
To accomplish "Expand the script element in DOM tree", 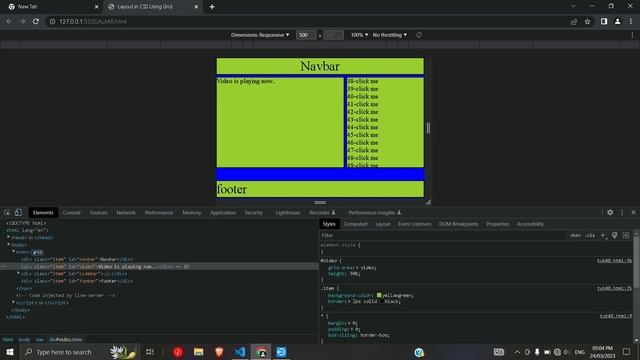I will (x=13, y=302).
